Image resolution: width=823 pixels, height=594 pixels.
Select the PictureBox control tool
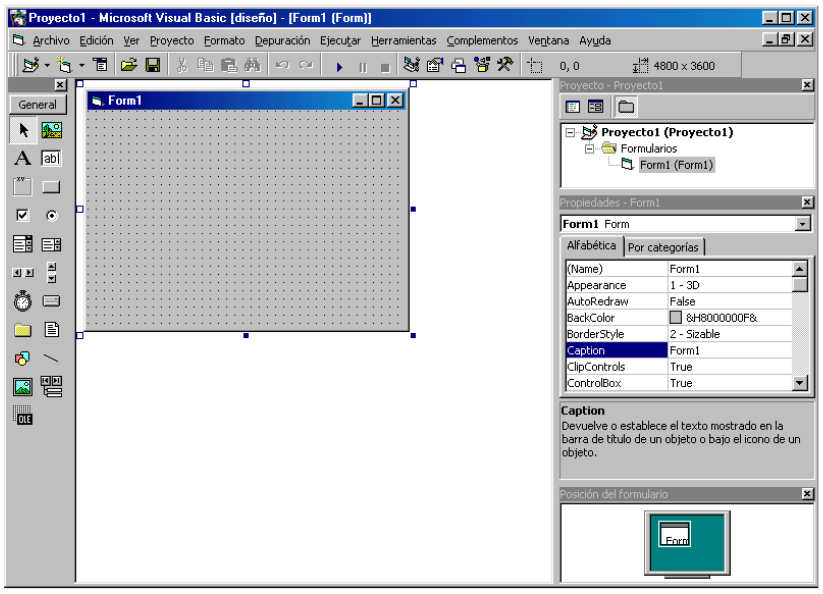click(x=51, y=130)
